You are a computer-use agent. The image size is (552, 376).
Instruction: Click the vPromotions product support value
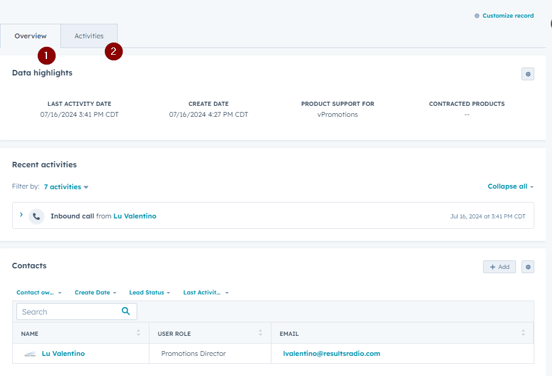point(337,115)
